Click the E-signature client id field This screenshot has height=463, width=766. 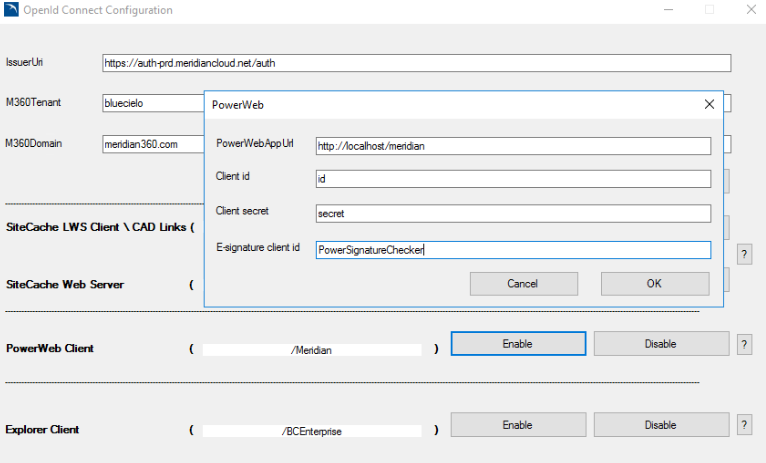513,250
